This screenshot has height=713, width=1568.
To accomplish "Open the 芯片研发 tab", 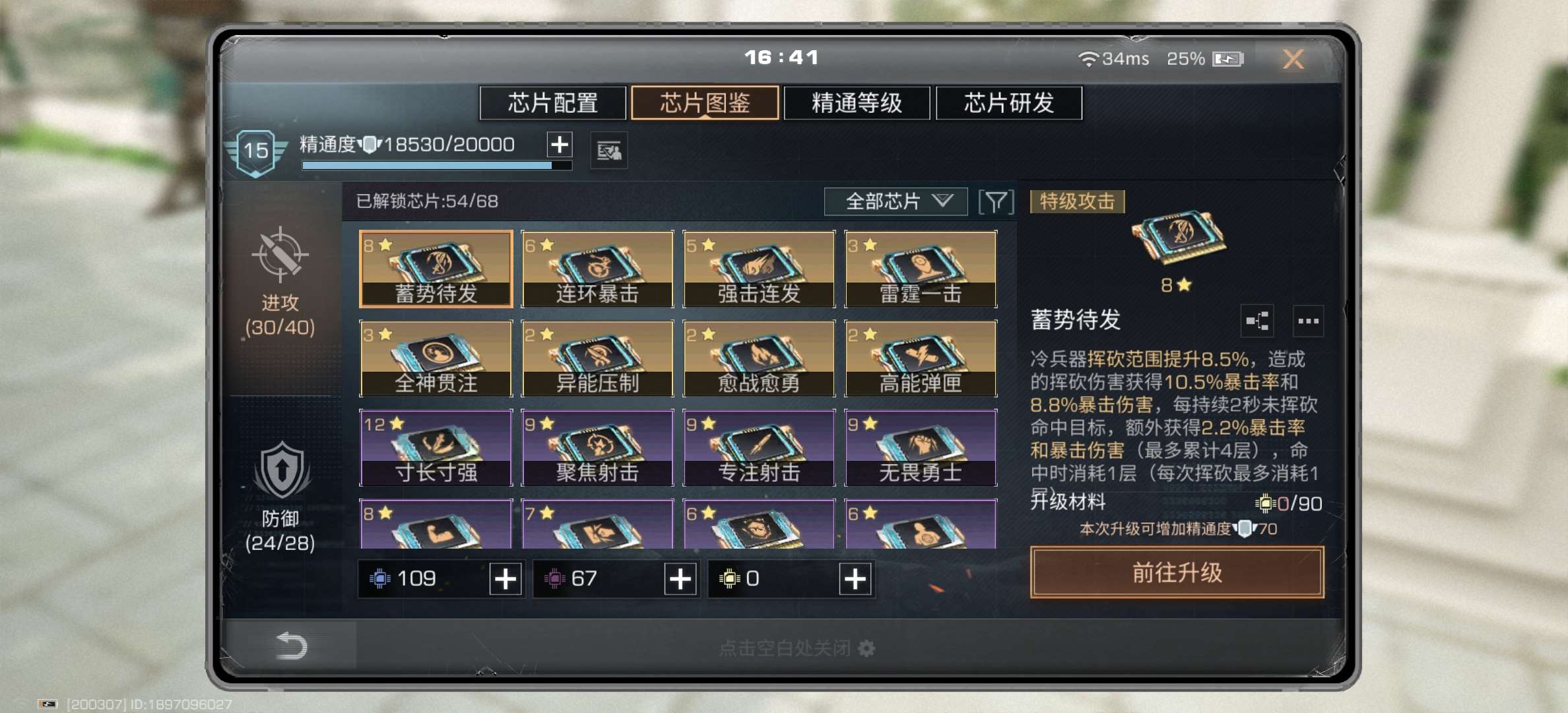I will click(x=1009, y=103).
